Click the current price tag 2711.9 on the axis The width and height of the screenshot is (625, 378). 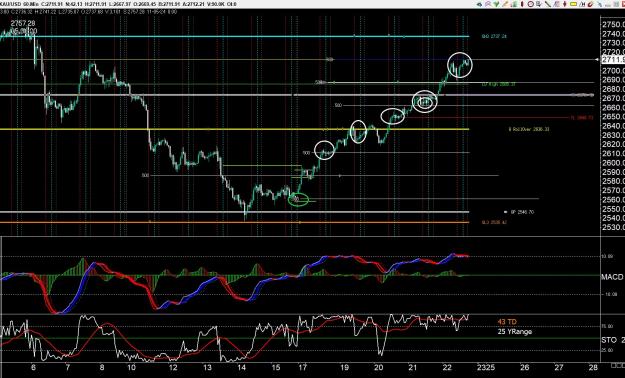point(613,60)
